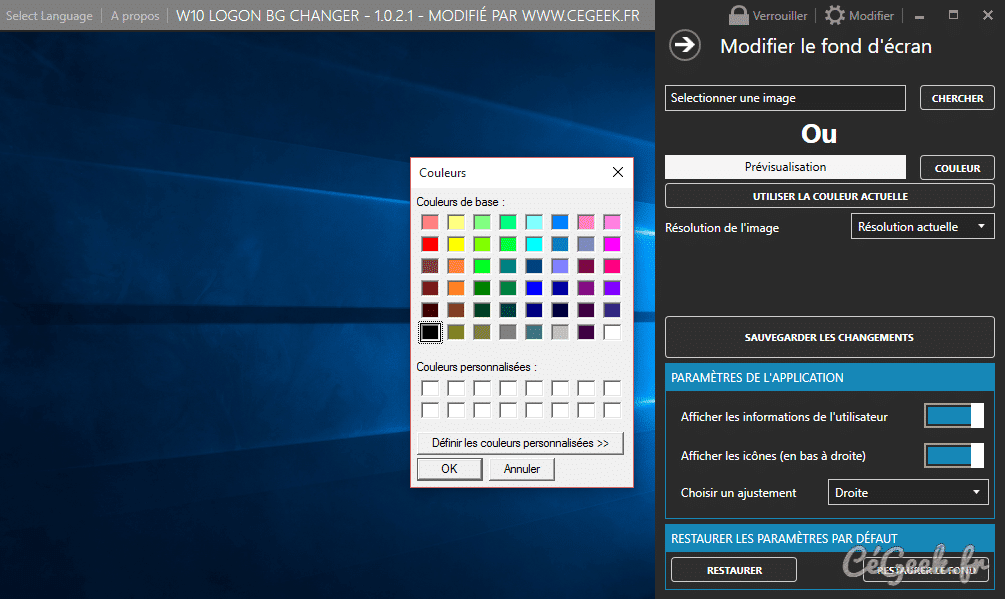Open the Select Language menu
The width and height of the screenshot is (1005, 599).
[49, 16]
